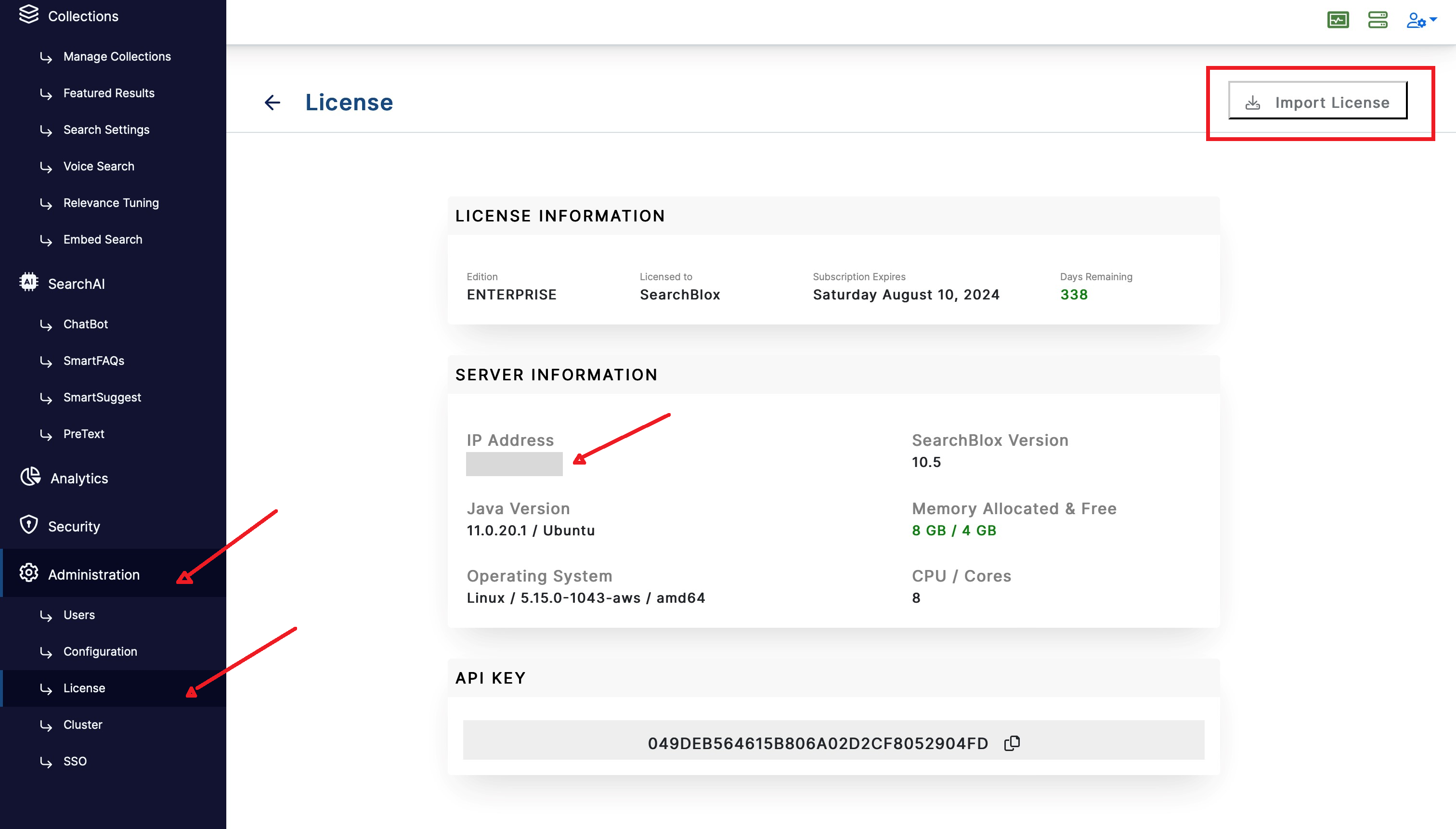Click the SearchAI chip icon
The image size is (1456, 829).
[x=28, y=283]
